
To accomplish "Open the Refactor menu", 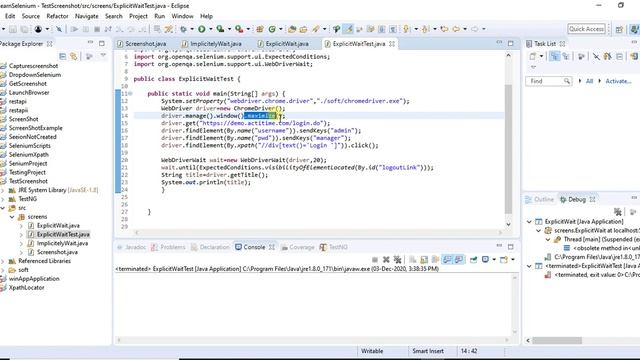I will [x=57, y=16].
